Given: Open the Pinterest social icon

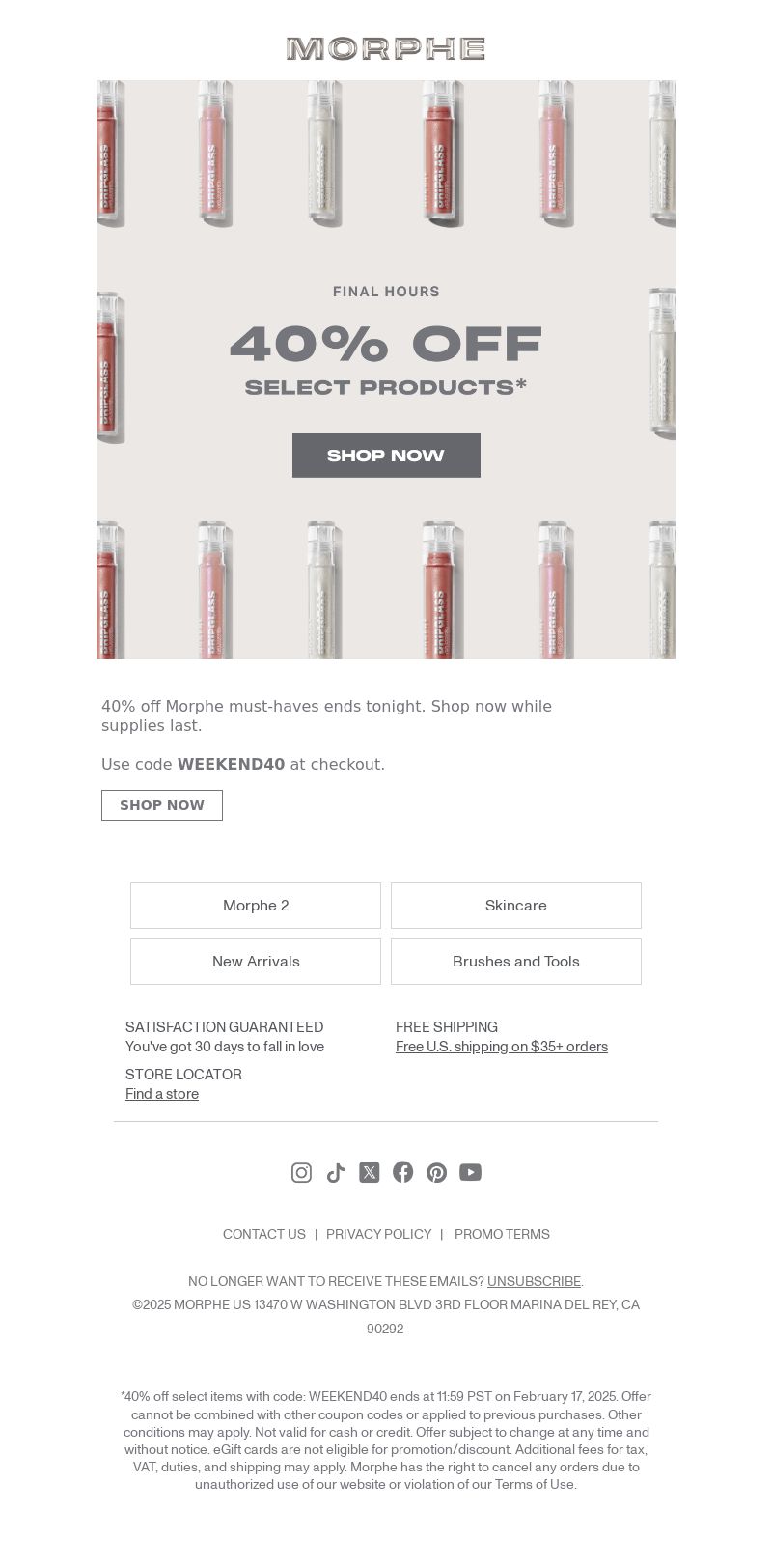Looking at the screenshot, I should coord(436,1172).
